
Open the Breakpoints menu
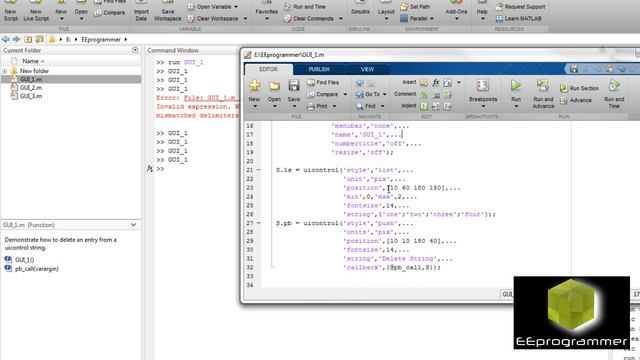tap(483, 93)
